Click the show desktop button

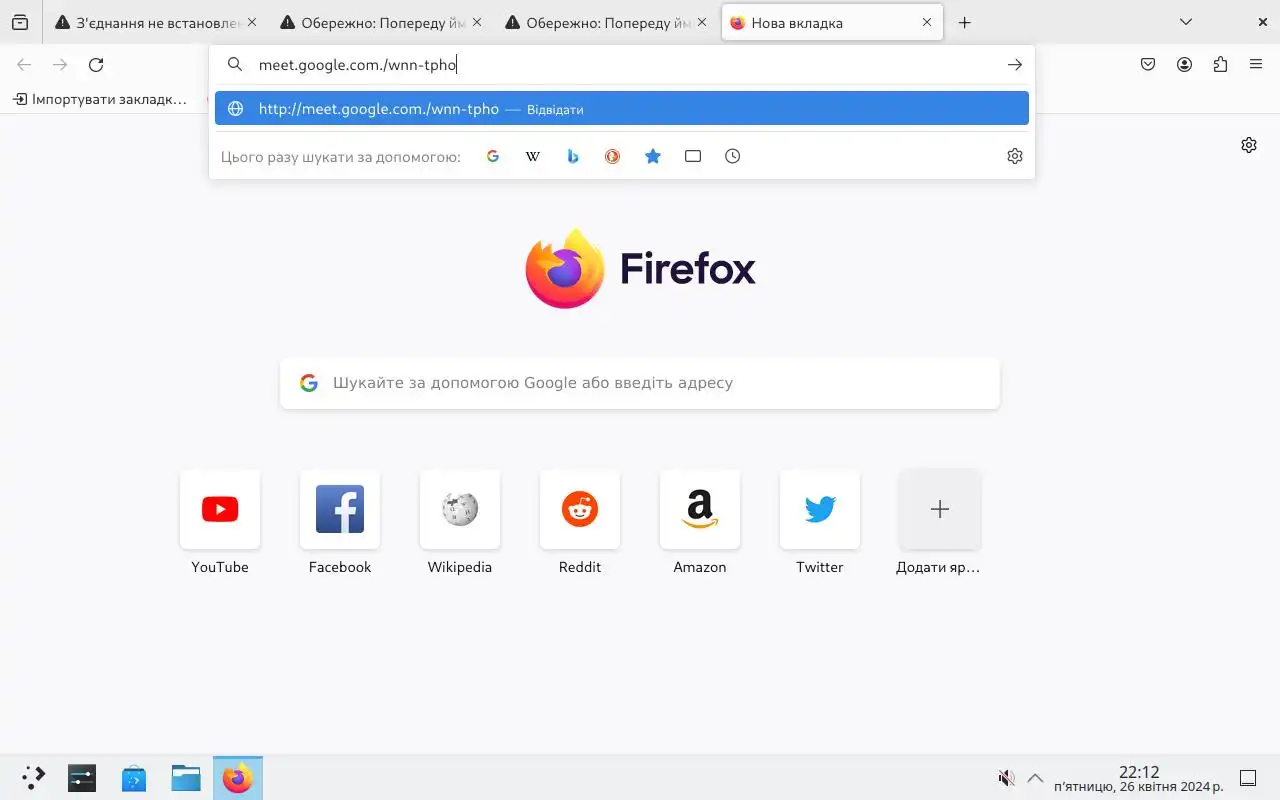click(x=1248, y=778)
